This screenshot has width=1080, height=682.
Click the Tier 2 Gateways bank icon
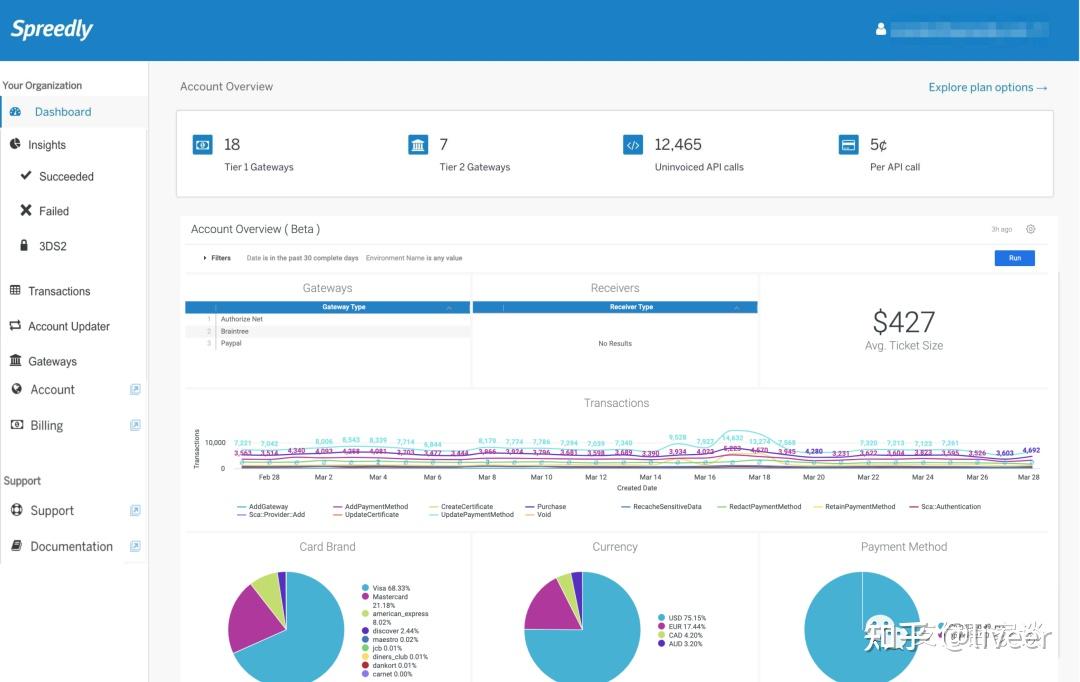[418, 145]
